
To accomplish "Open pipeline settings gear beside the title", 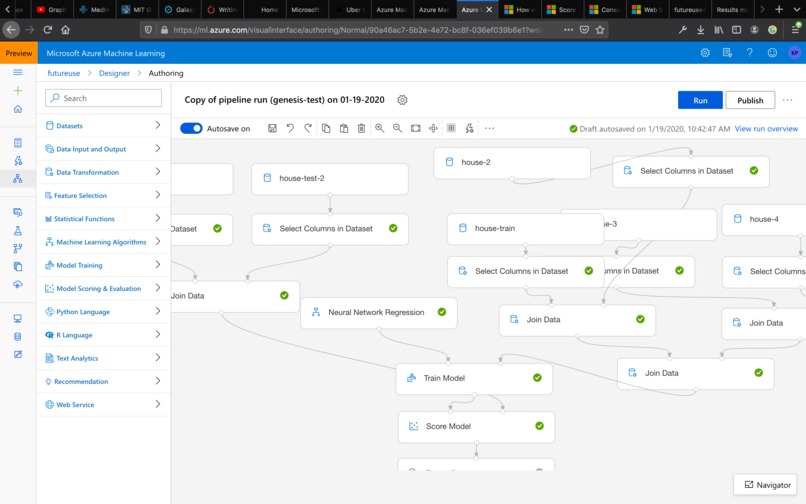I will 402,100.
